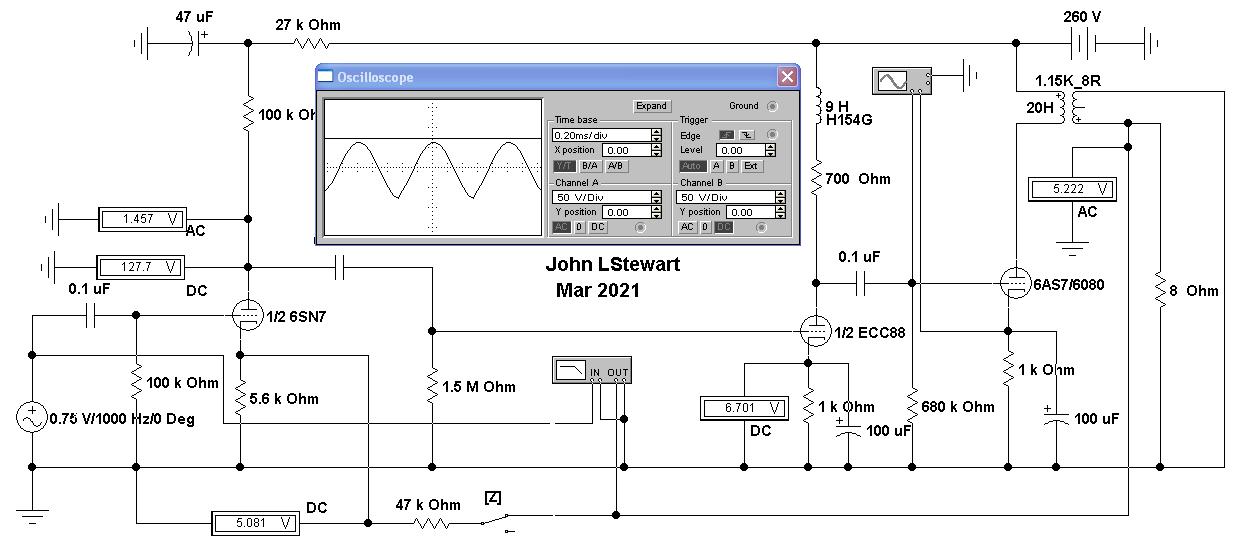Select the 5.6 k Ohm cathode resistor
The width and height of the screenshot is (1240, 544).
[x=240, y=398]
